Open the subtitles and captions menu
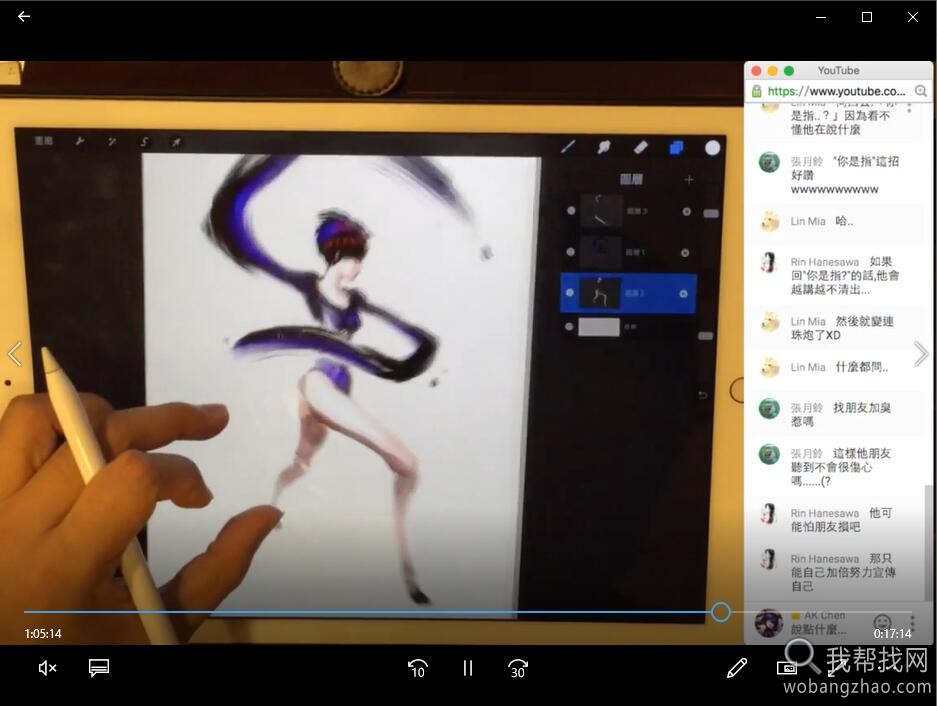 [99, 668]
